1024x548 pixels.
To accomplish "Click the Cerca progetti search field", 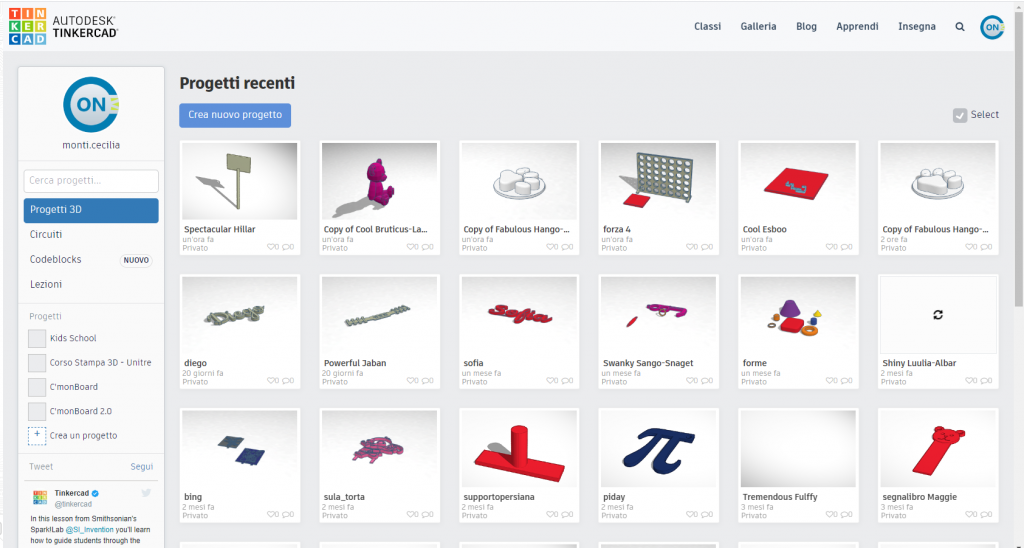I will pyautogui.click(x=91, y=181).
